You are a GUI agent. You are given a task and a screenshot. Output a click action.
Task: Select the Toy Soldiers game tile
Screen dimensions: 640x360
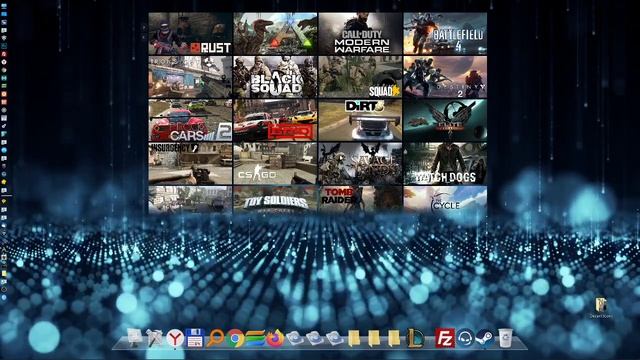(275, 200)
